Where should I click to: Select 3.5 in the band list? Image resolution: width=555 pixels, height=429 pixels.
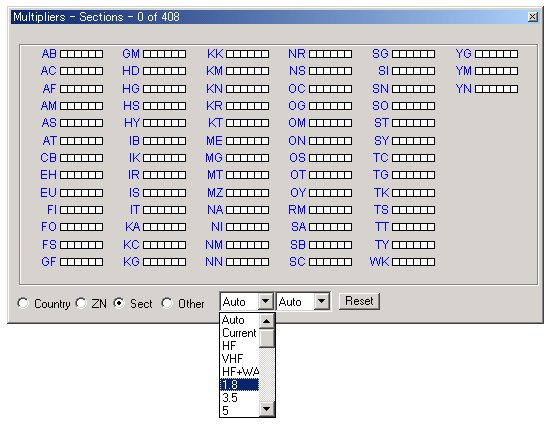click(x=240, y=398)
